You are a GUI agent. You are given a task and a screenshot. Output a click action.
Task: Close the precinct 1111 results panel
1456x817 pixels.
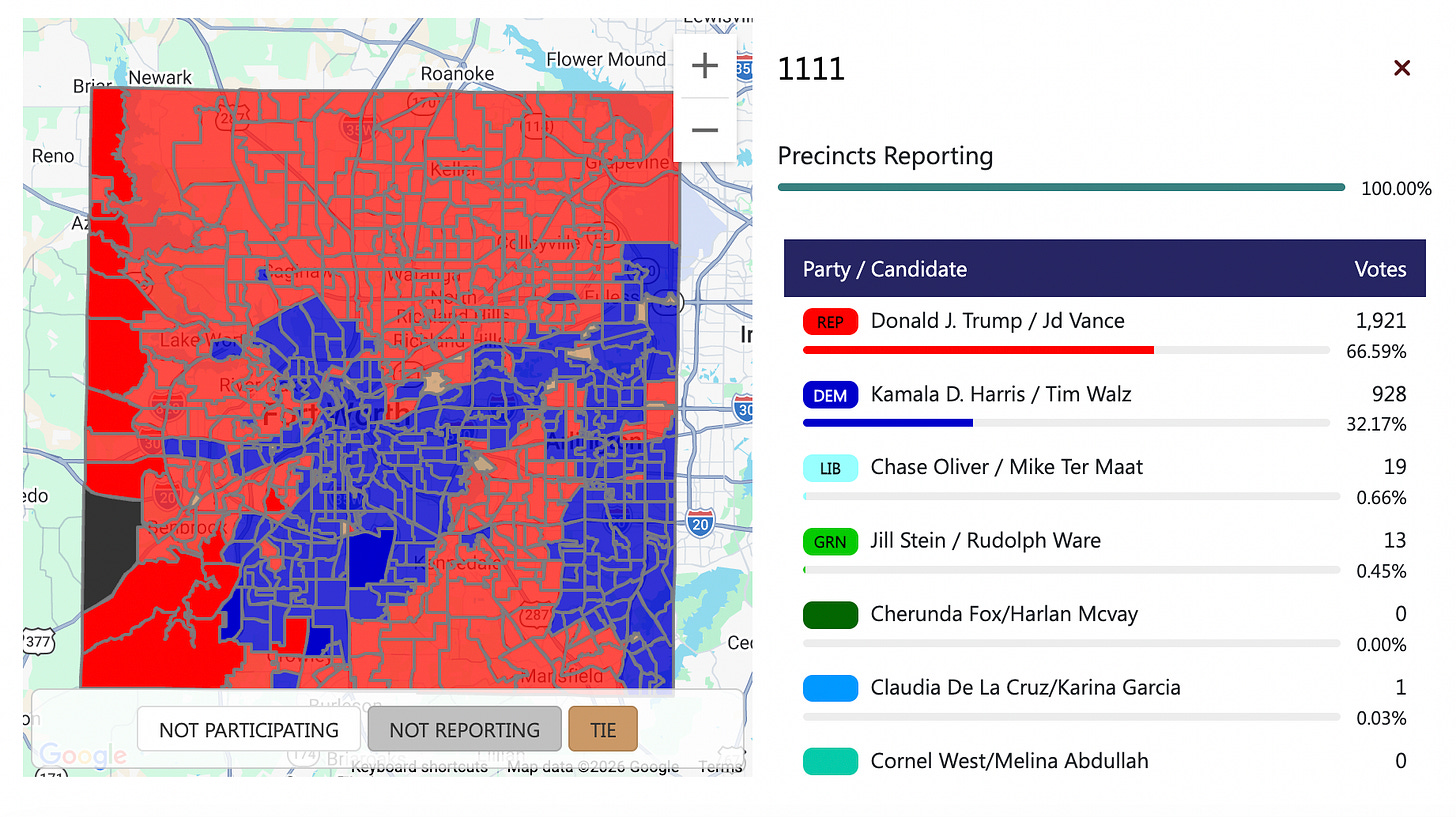pos(1401,67)
